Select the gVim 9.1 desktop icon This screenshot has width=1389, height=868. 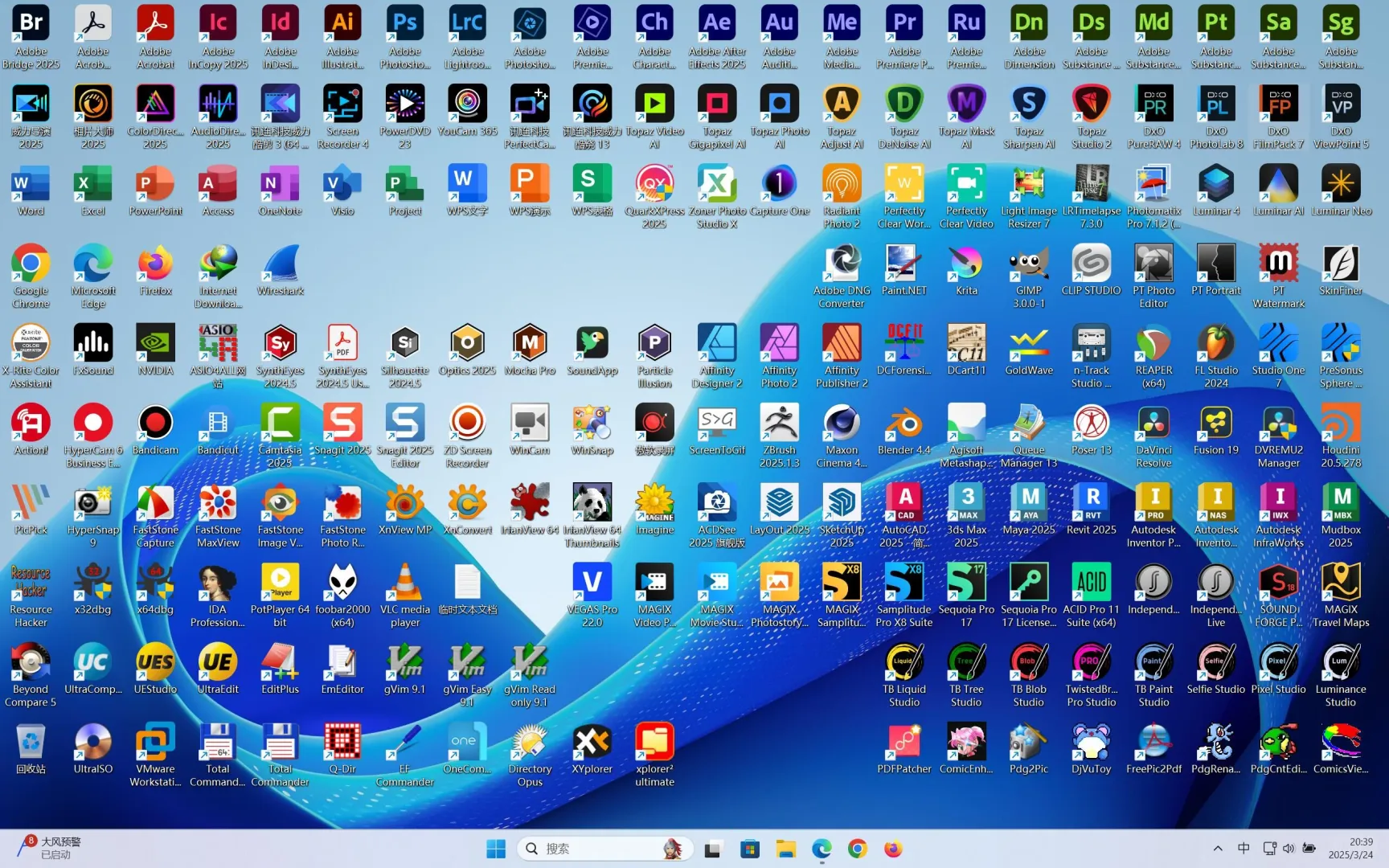pyautogui.click(x=405, y=668)
